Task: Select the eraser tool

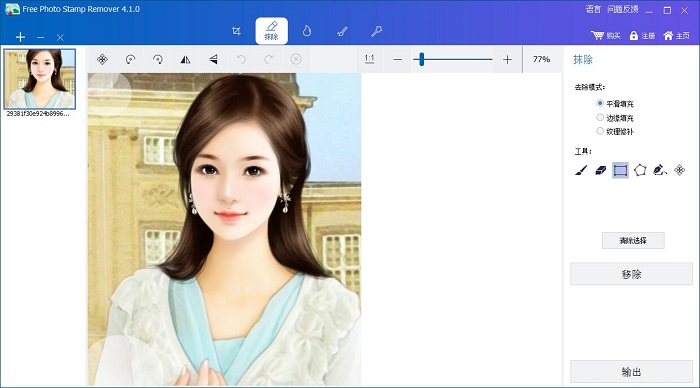Action: tap(601, 170)
